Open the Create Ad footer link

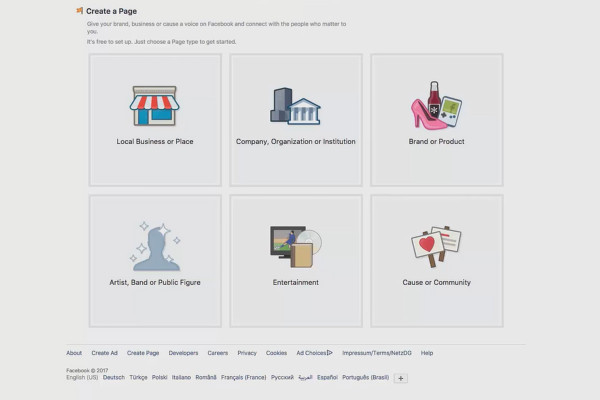click(104, 353)
